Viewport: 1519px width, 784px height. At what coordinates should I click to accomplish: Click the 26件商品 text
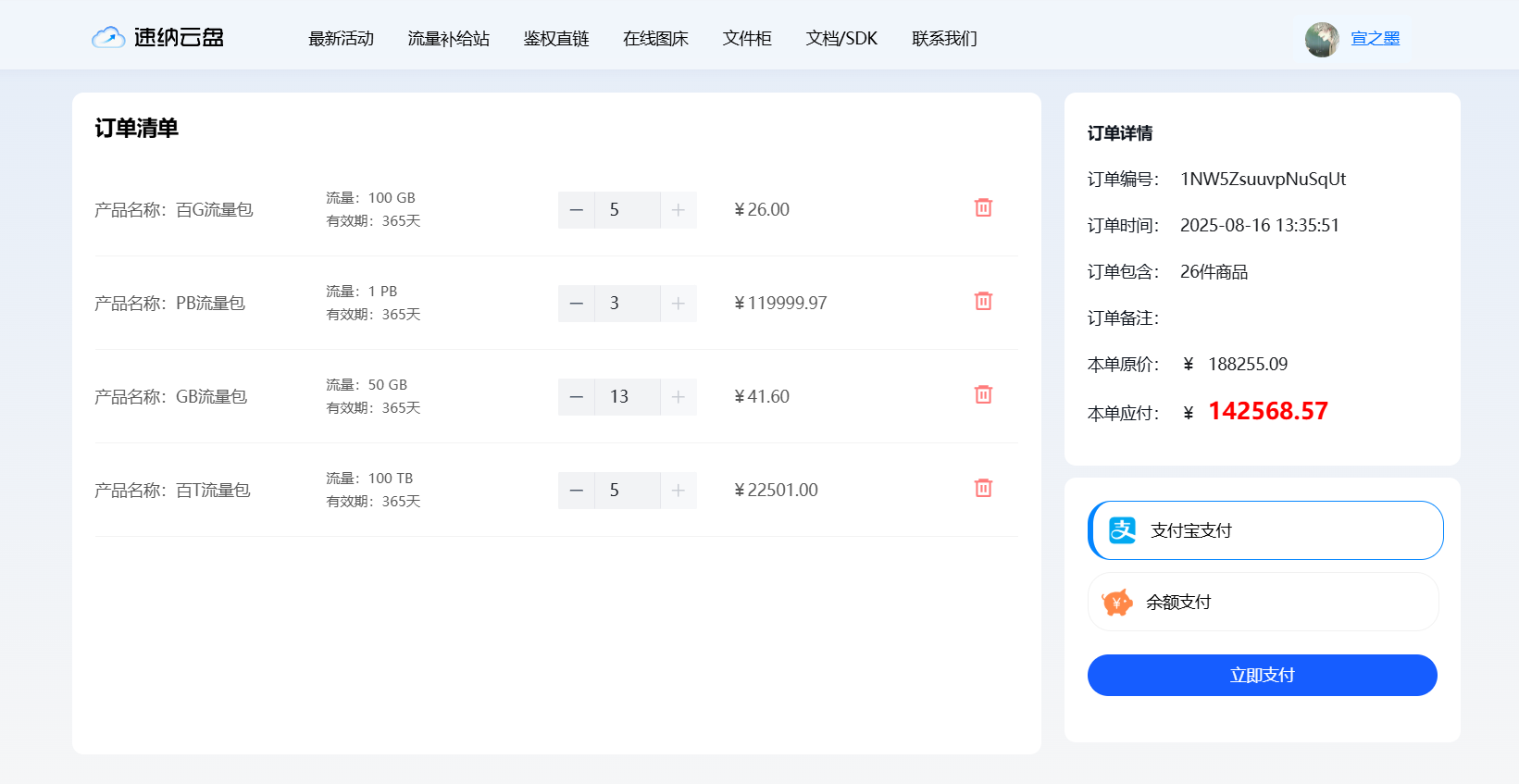click(1214, 271)
